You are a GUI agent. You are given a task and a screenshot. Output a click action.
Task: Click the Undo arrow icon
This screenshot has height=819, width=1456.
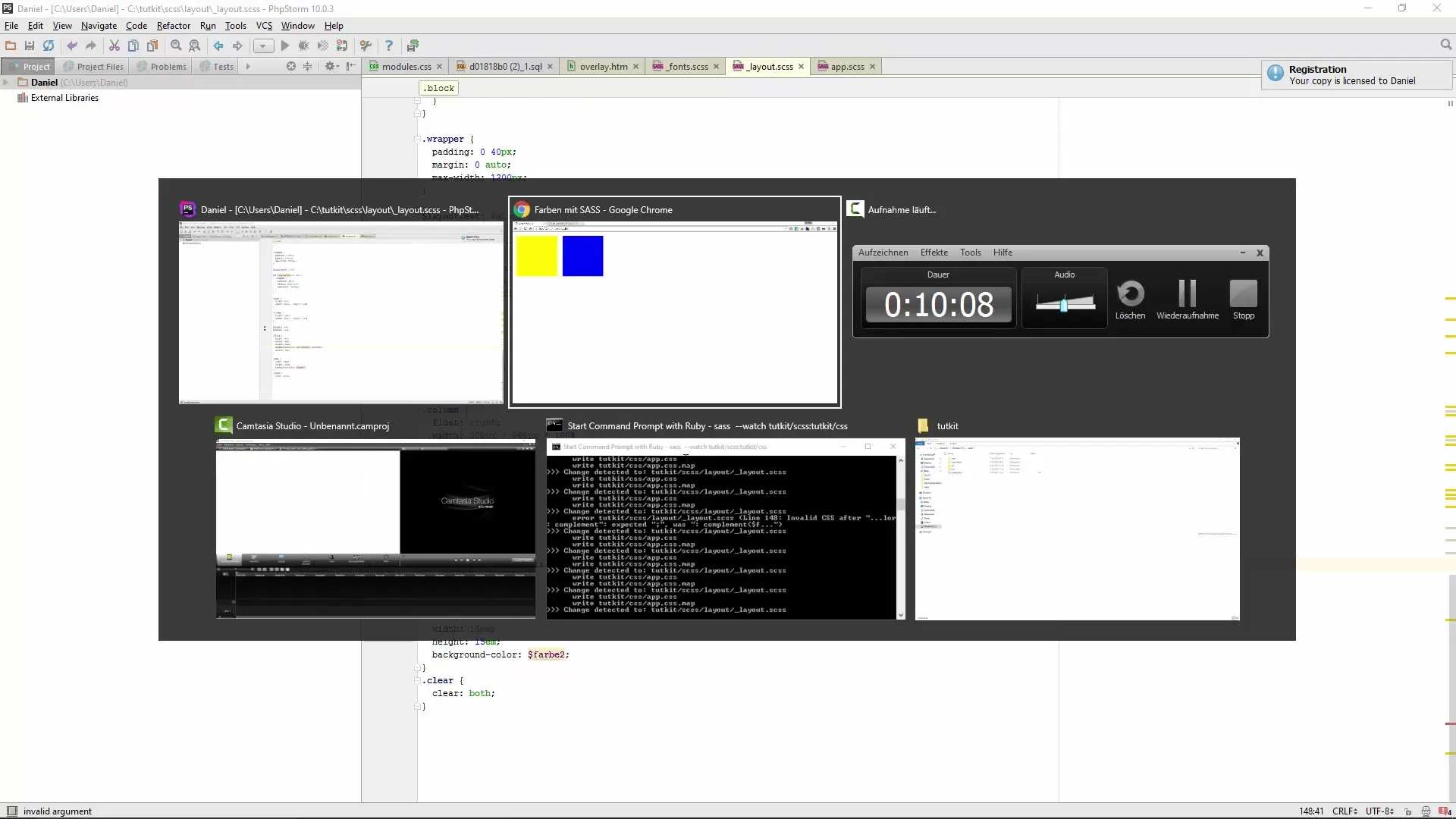point(72,45)
